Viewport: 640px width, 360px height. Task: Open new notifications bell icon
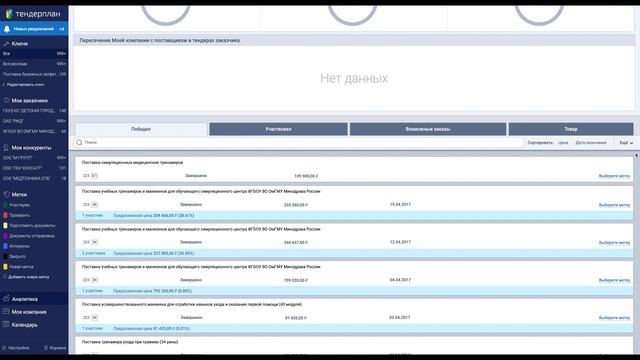pos(7,29)
